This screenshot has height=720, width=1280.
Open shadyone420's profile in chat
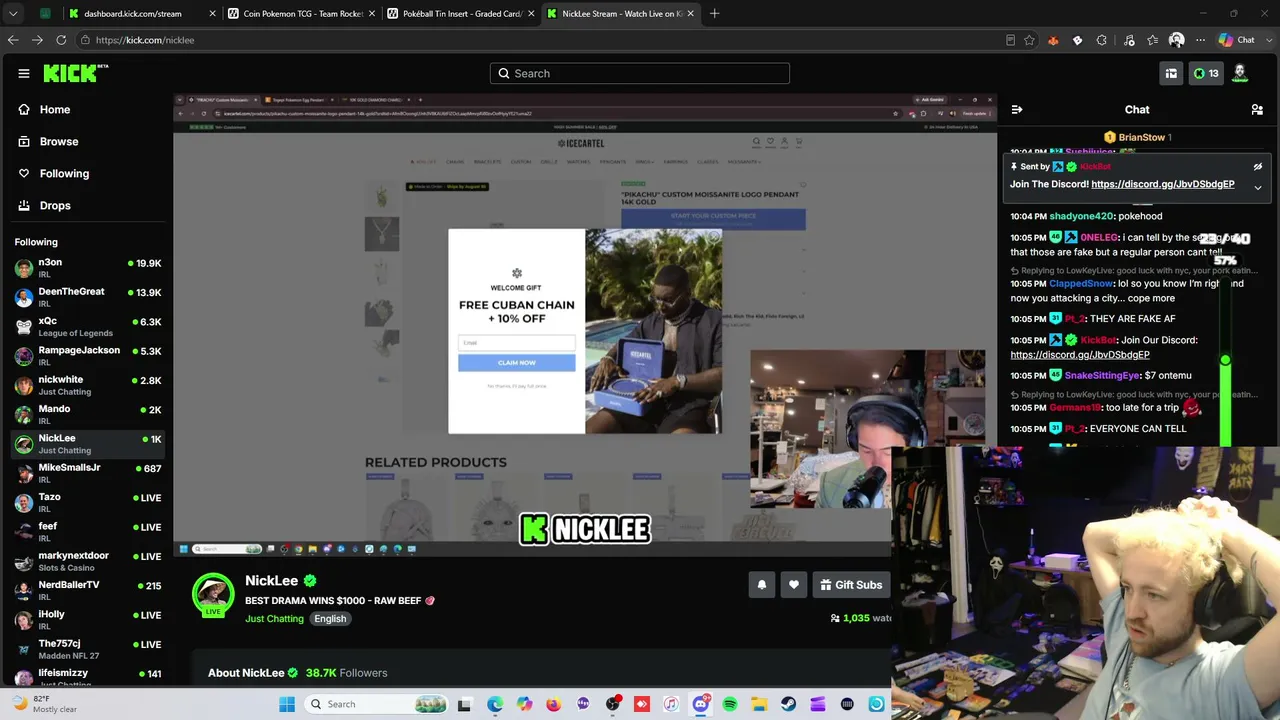tap(1081, 216)
